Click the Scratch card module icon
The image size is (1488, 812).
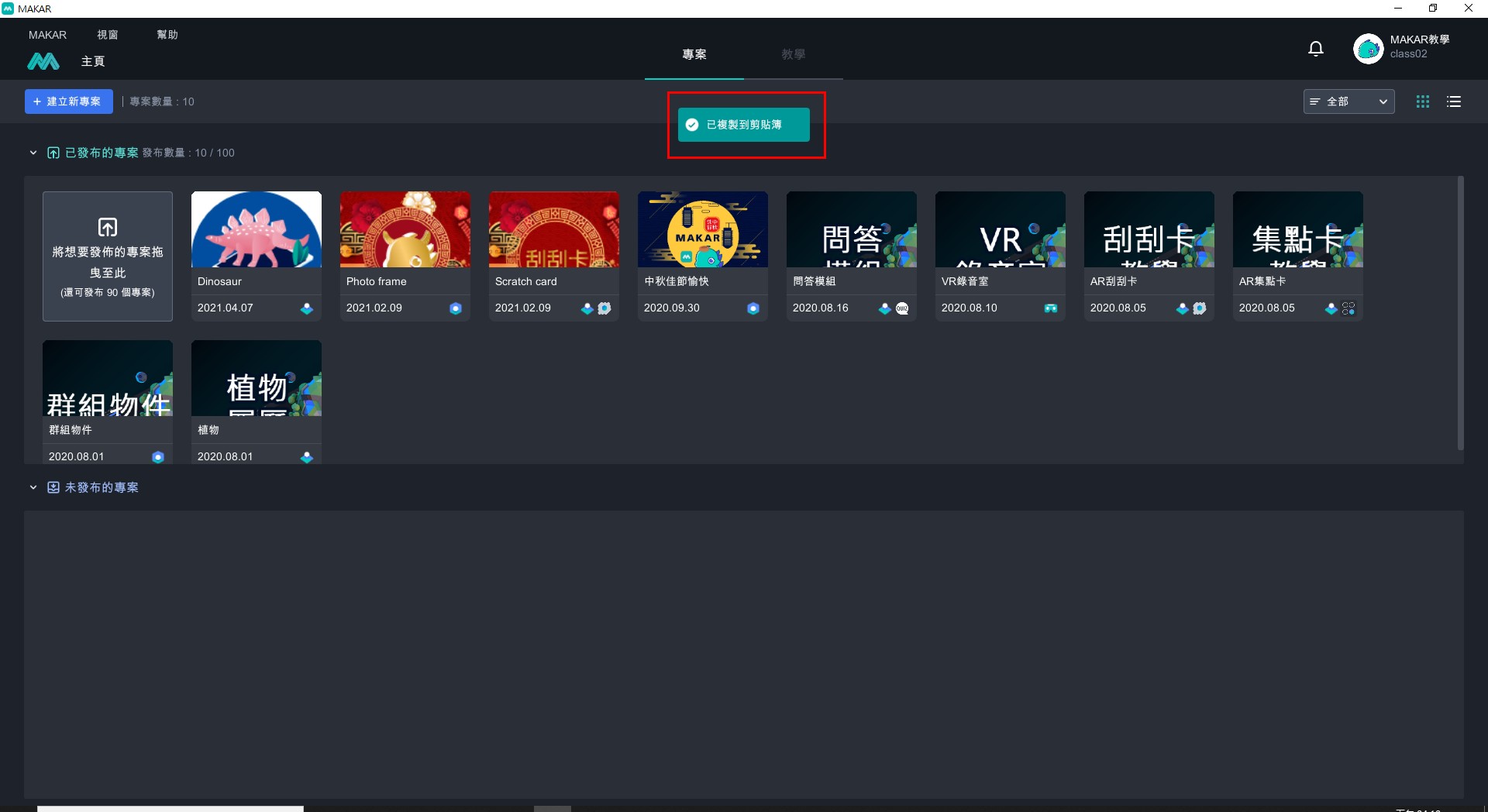click(604, 308)
